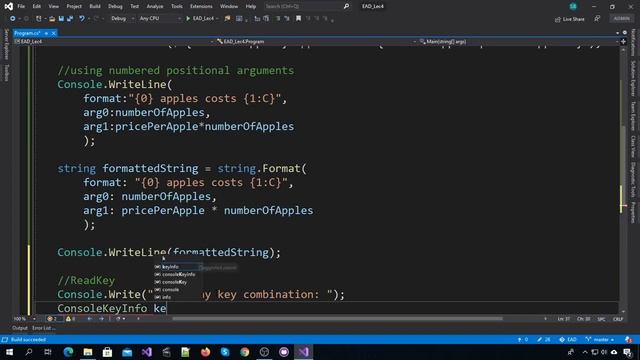Click the search magnifier icon in title bar
Viewport: 640px width, 360px height.
click(346, 7)
